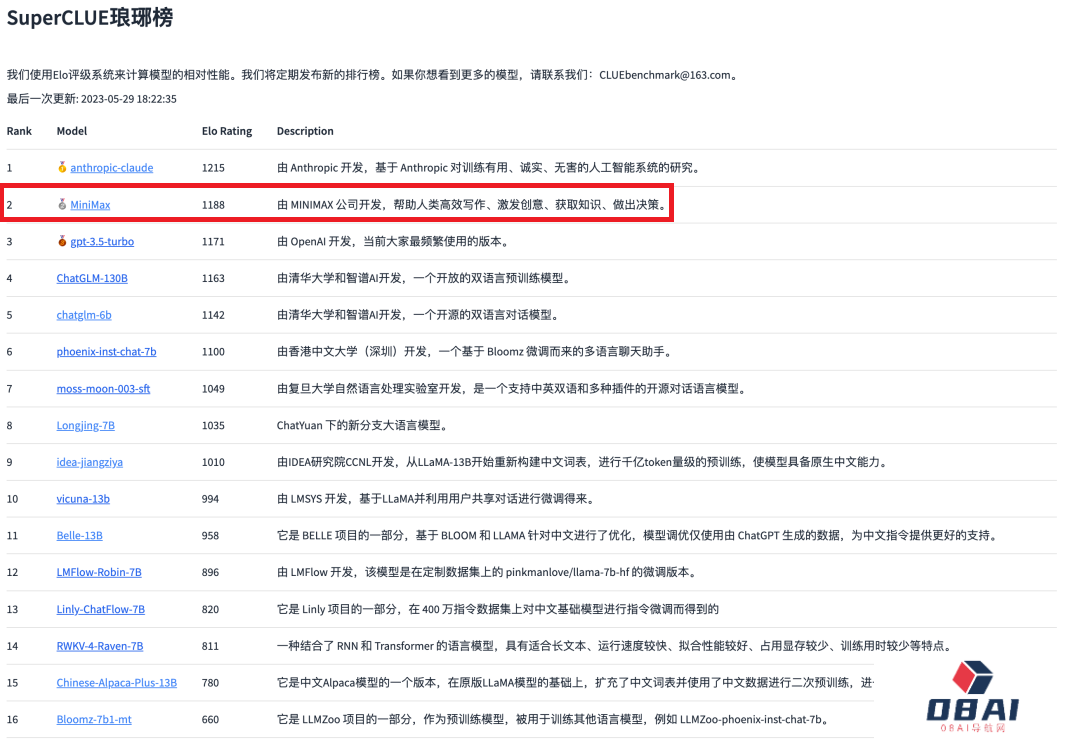The width and height of the screenshot is (1080, 743).
Task: Select the Elo rating value 958
Action: click(210, 536)
